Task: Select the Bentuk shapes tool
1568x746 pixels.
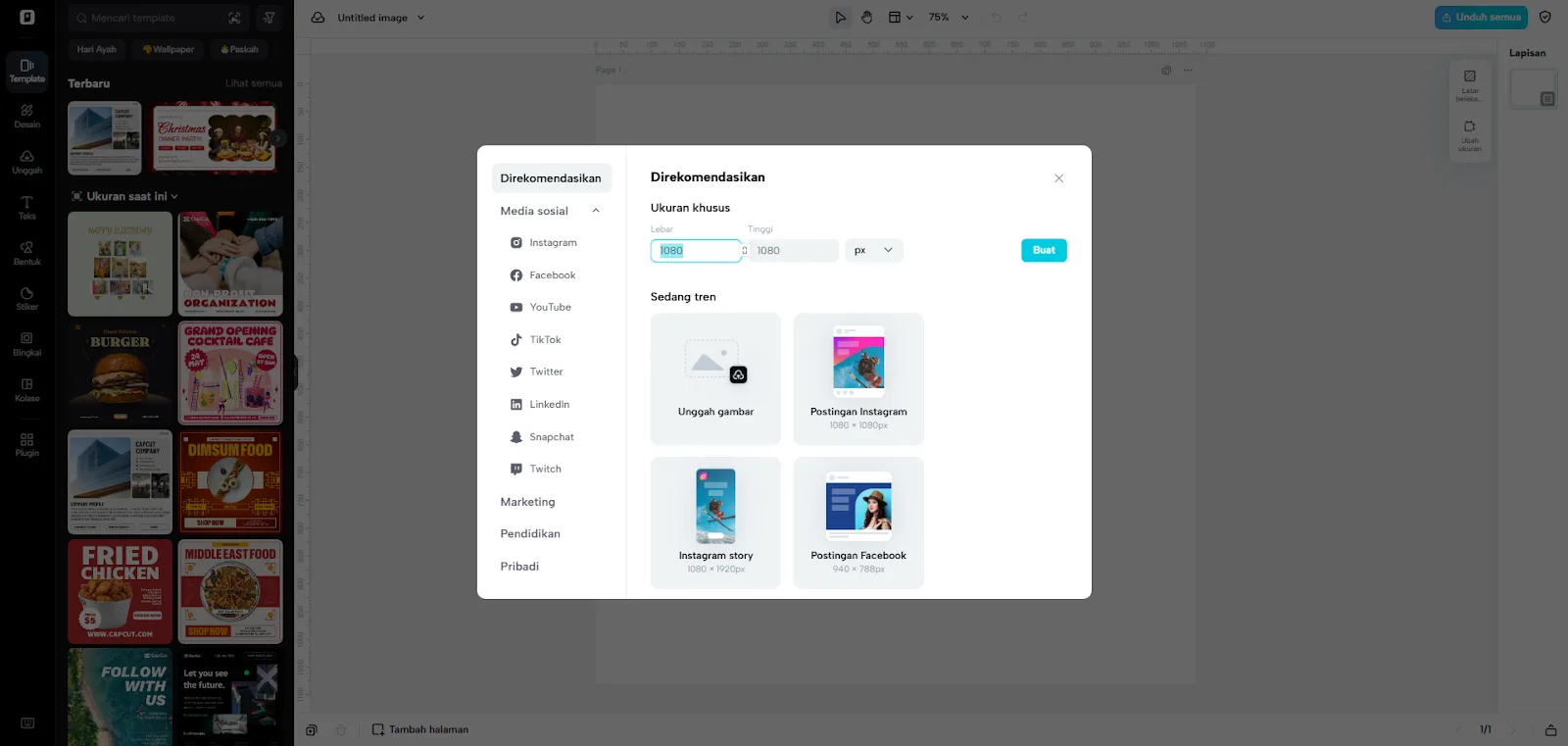Action: point(26,253)
